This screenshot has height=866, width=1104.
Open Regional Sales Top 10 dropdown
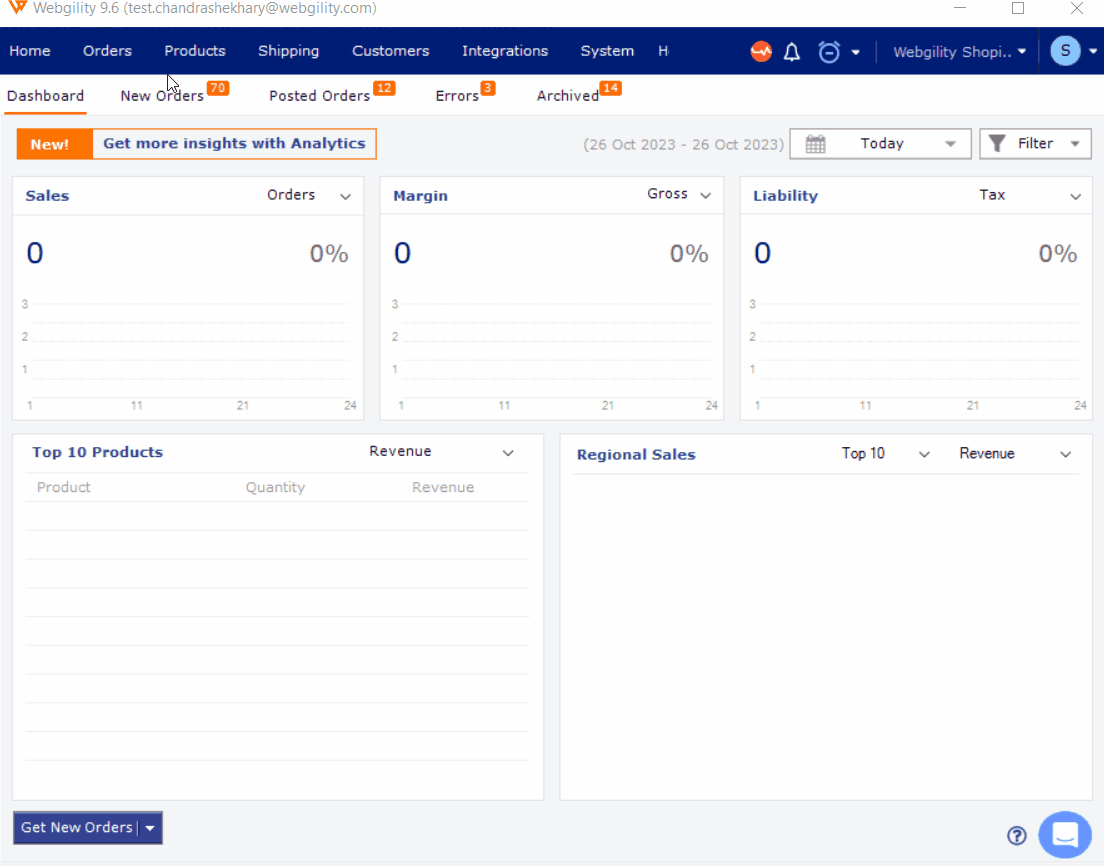924,455
